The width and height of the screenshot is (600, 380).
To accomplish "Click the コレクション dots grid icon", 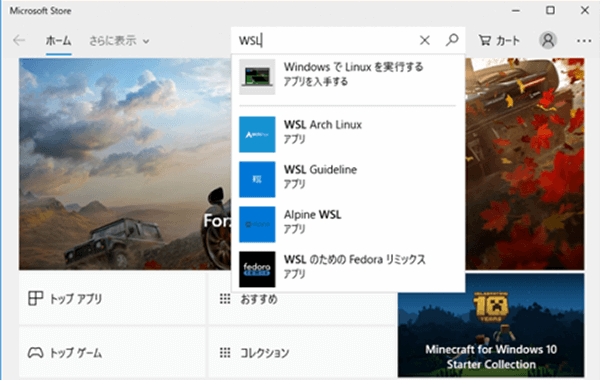I will (x=225, y=352).
